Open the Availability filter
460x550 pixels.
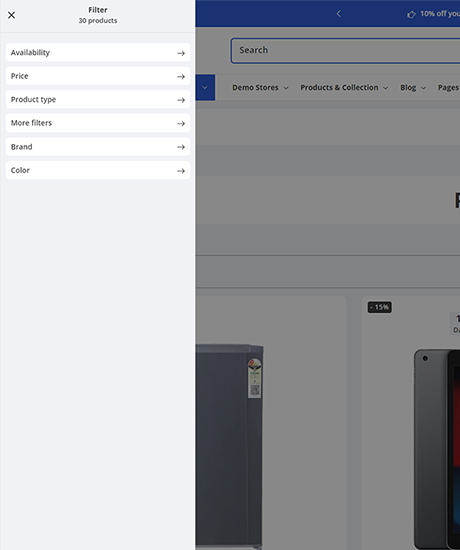(98, 53)
